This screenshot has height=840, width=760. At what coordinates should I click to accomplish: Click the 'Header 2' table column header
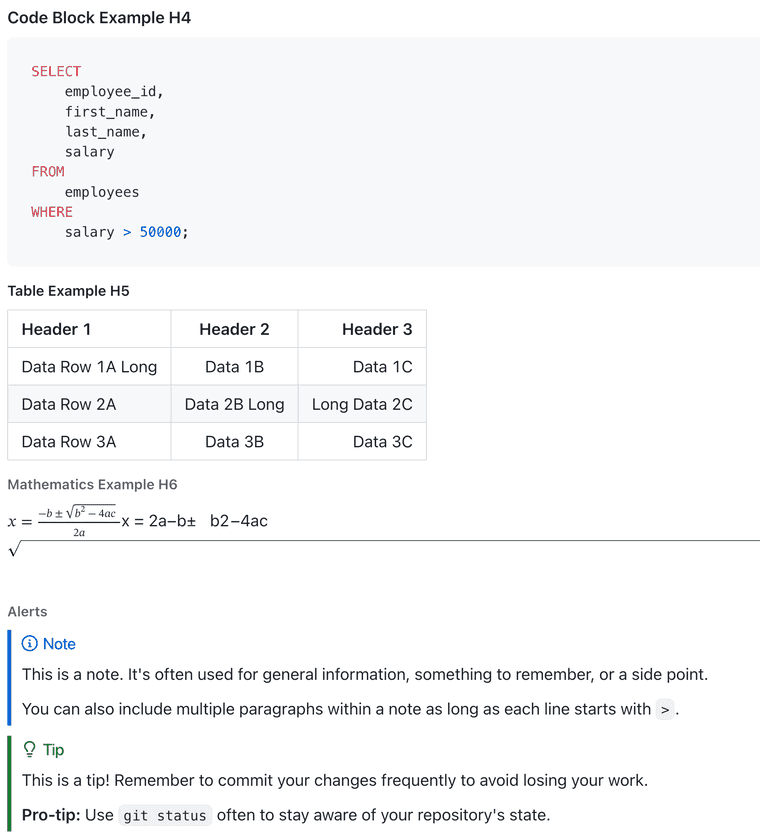tap(234, 329)
